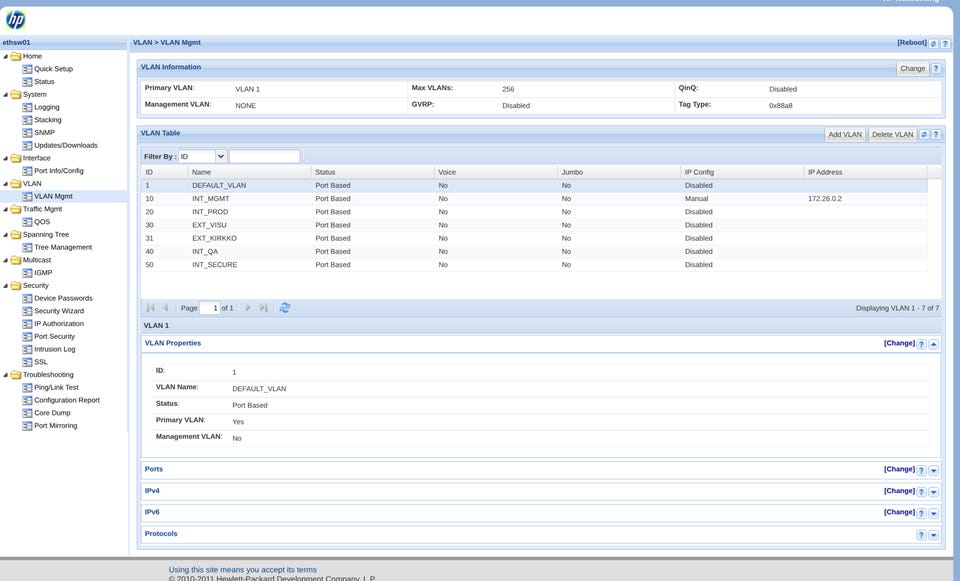Viewport: 960px width, 581px height.
Task: Click the HP logo icon
Action: point(15,20)
